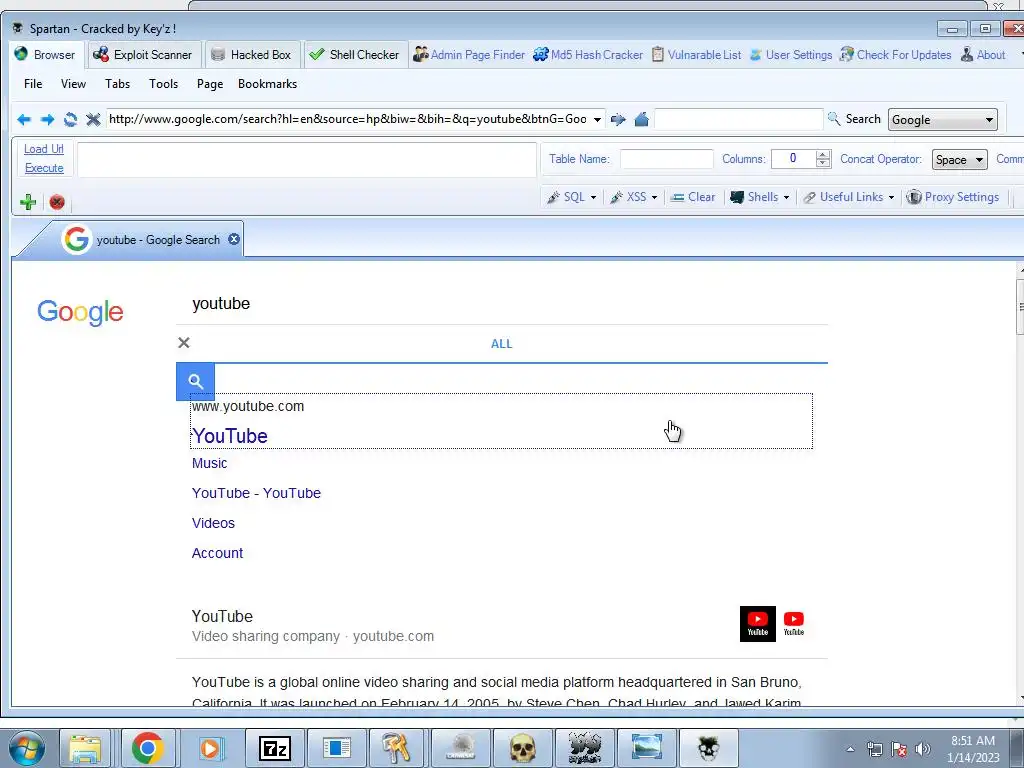Click the query input box beside Load Url
The width and height of the screenshot is (1024, 768).
[306, 160]
